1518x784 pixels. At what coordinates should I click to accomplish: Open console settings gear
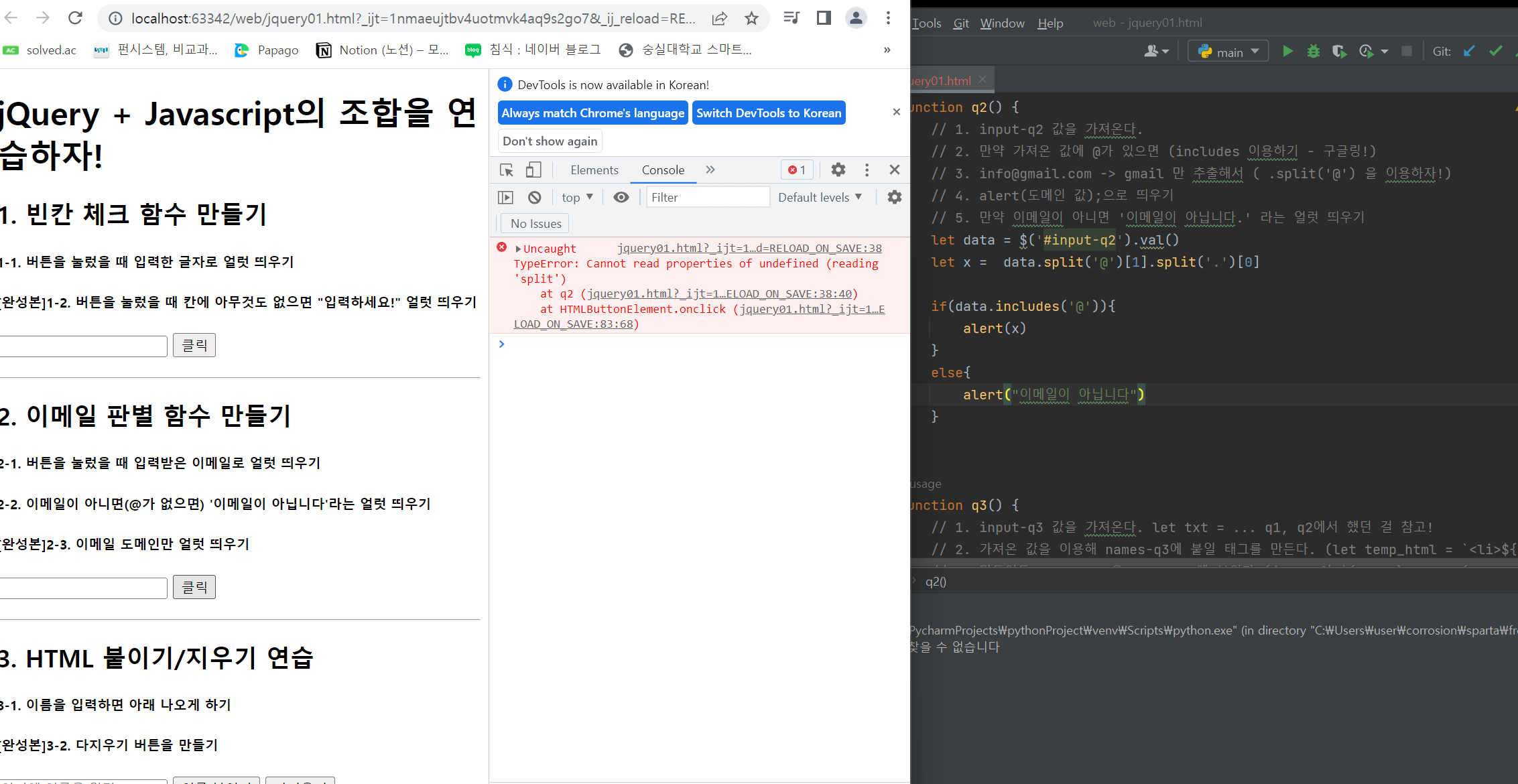(x=894, y=198)
